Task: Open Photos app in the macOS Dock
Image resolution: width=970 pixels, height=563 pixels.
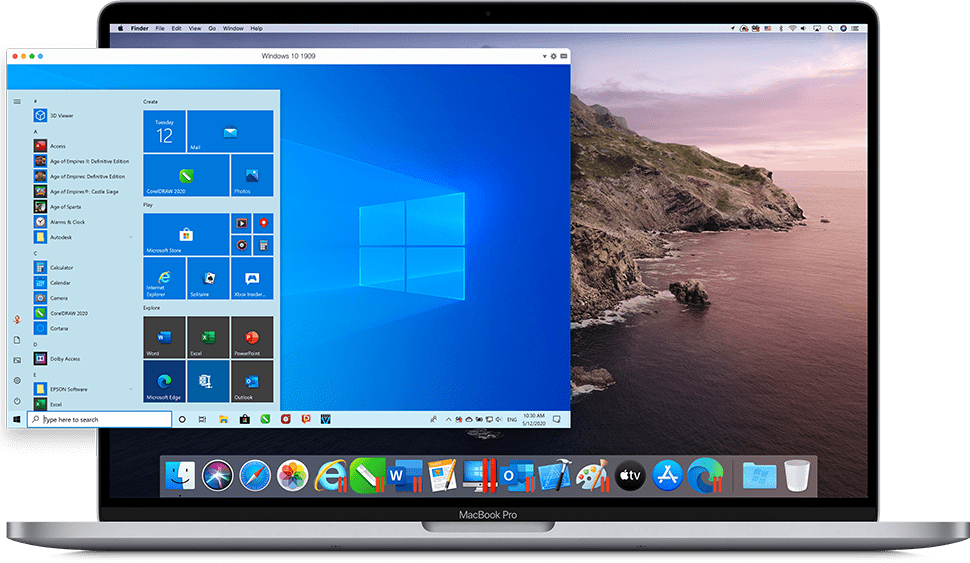Action: click(293, 476)
